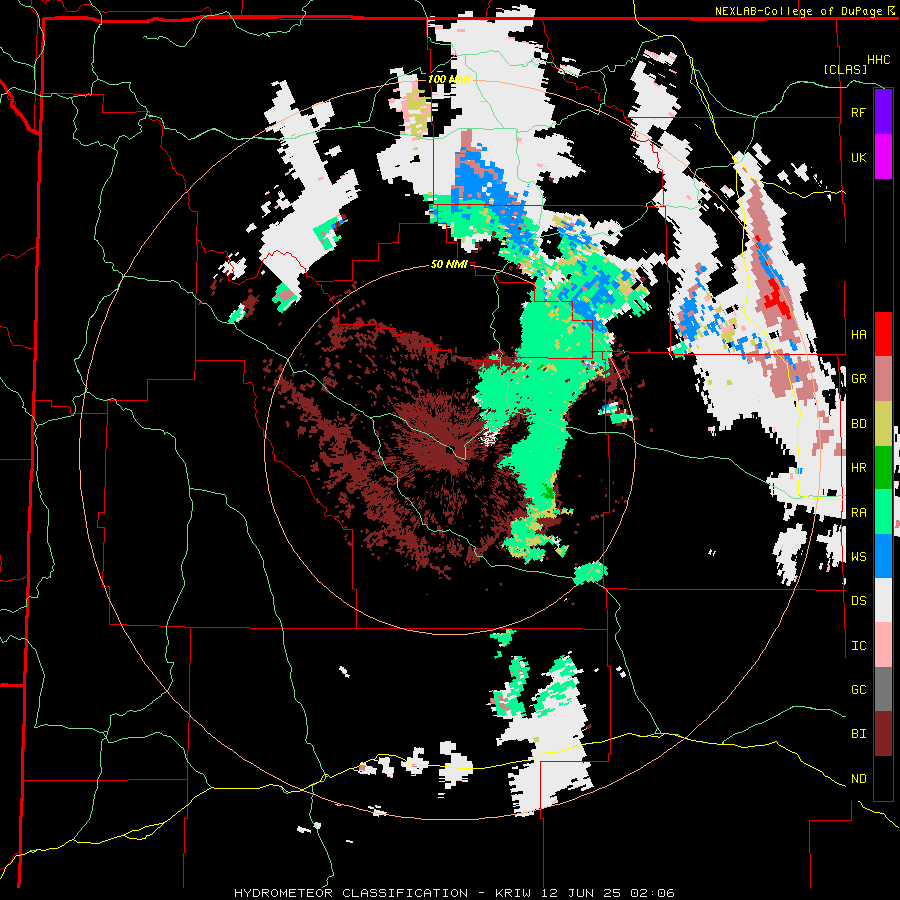
Task: Select the bright green RA rain swatch
Action: tap(883, 512)
